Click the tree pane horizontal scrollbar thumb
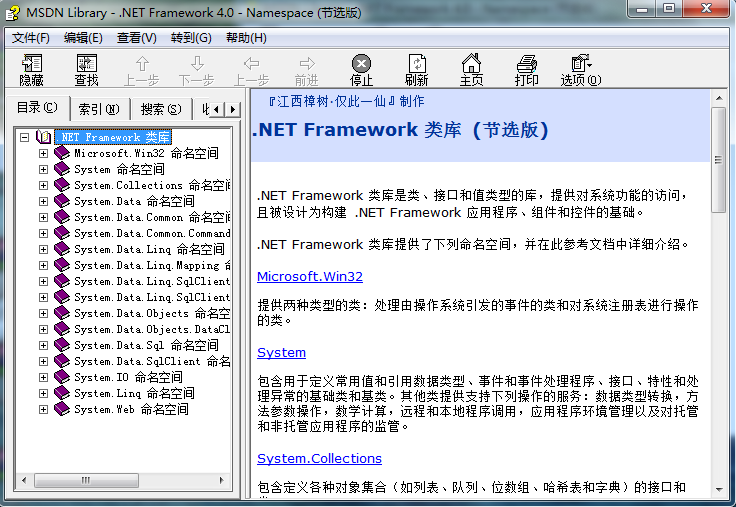 tap(86, 480)
